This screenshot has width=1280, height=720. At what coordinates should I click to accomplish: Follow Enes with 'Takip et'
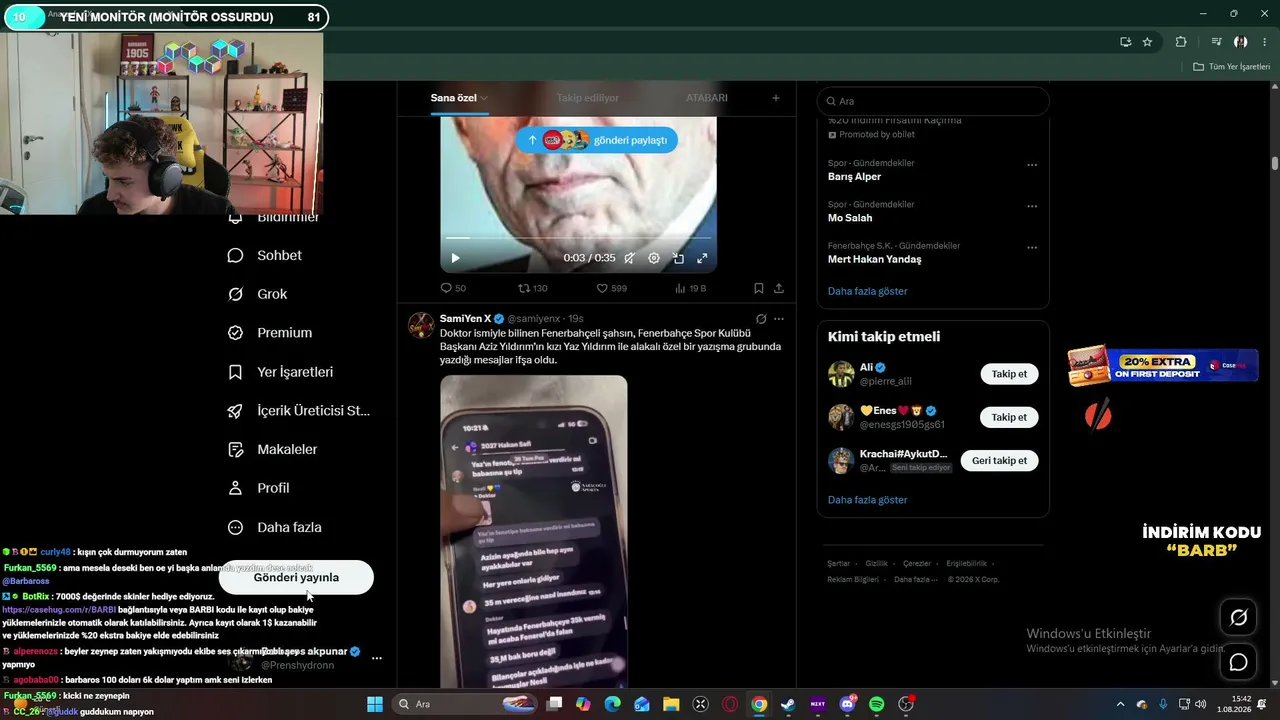(1009, 417)
